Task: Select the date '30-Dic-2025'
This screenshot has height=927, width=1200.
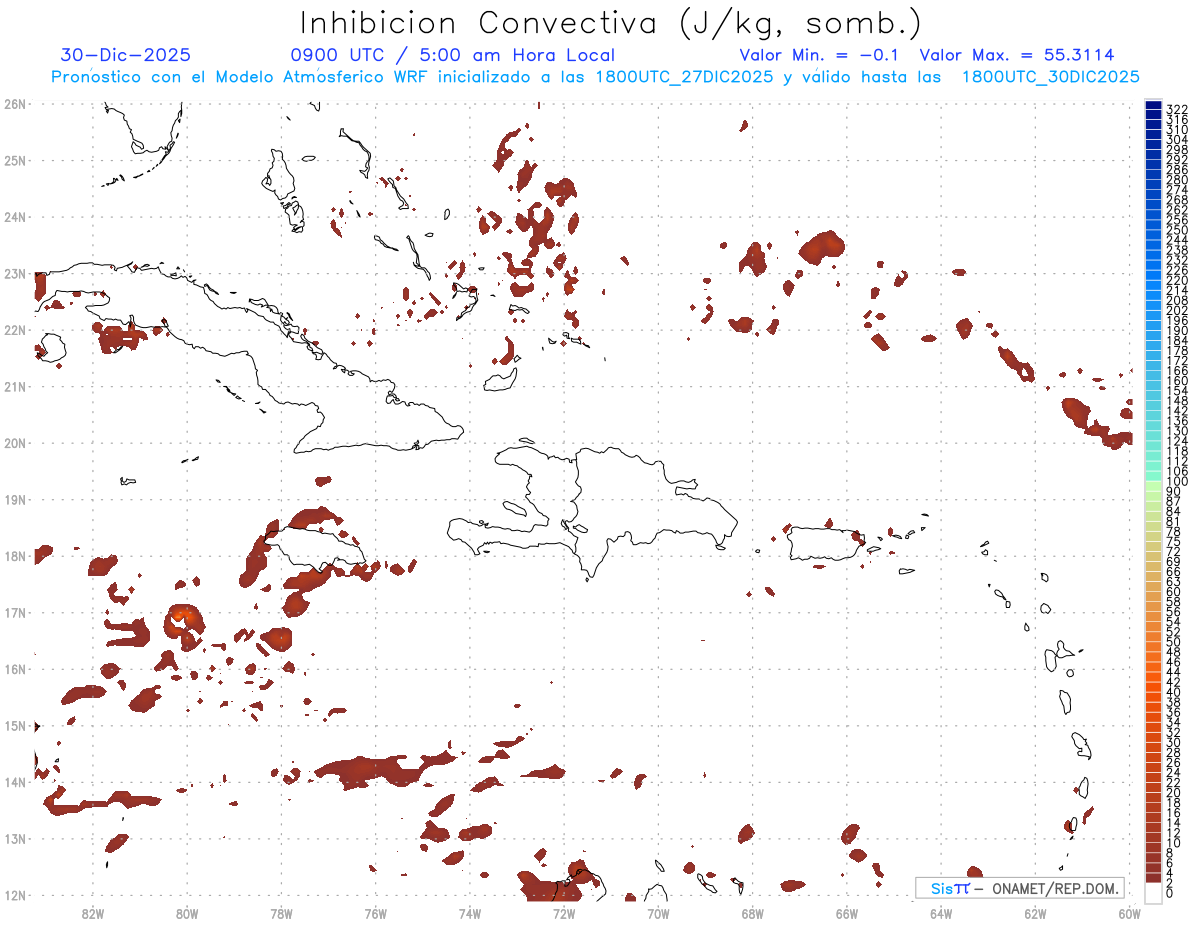Action: tap(125, 56)
